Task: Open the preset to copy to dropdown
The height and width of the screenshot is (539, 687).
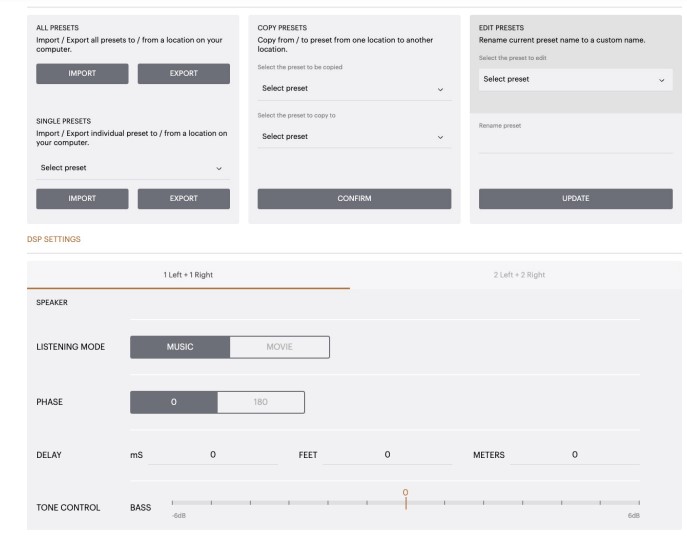Action: click(351, 136)
